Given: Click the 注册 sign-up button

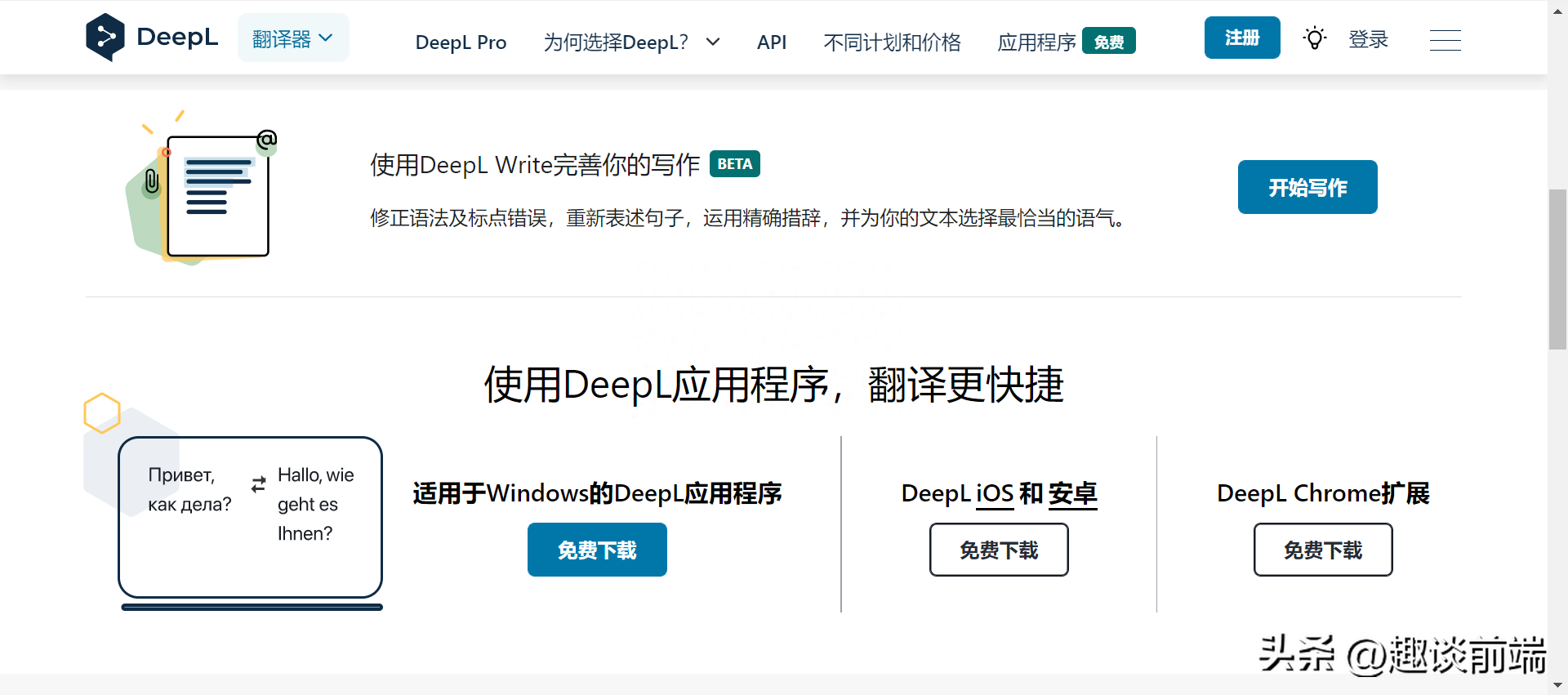Looking at the screenshot, I should point(1242,38).
